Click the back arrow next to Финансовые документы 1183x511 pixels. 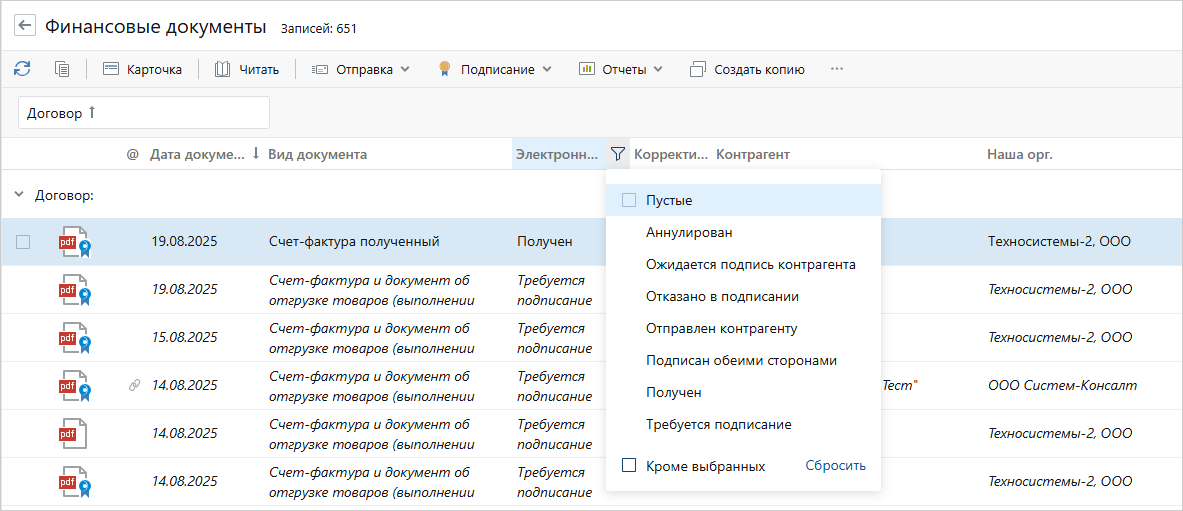pos(25,26)
